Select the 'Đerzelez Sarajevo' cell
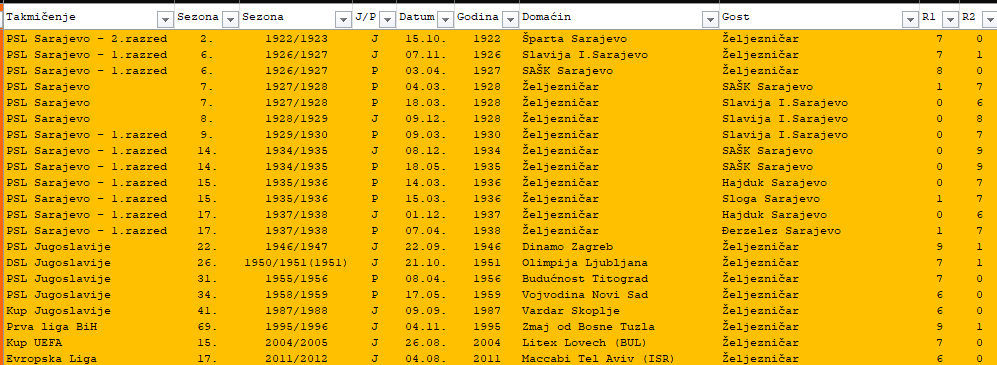This screenshot has width=997, height=365. pyautogui.click(x=820, y=231)
